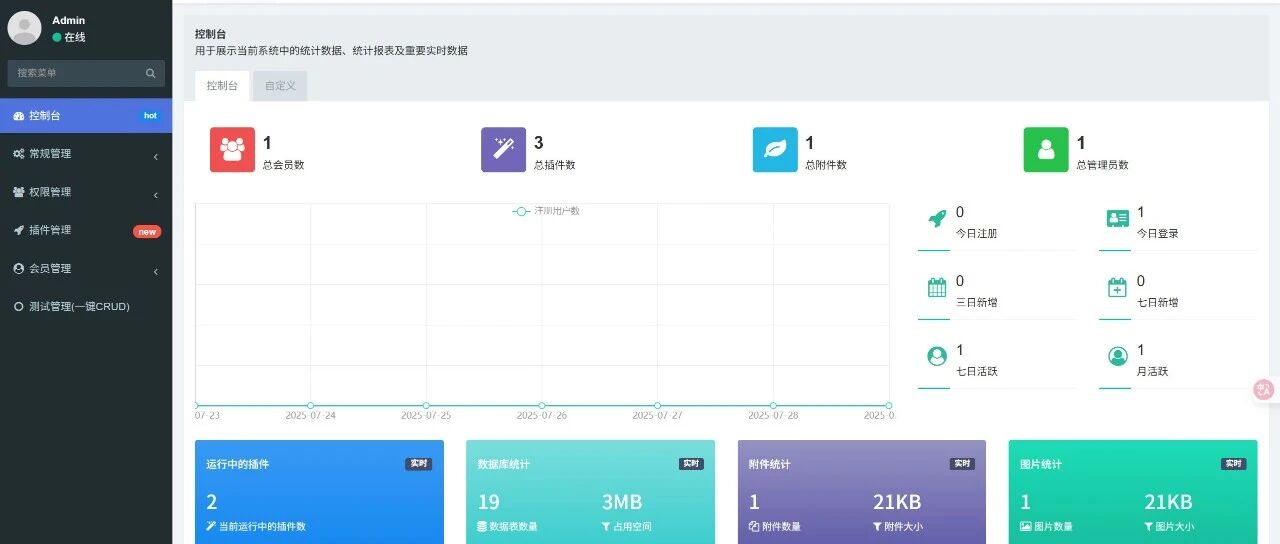Click the search magnifier icon in sidebar
Image resolution: width=1280 pixels, height=544 pixels.
[151, 73]
